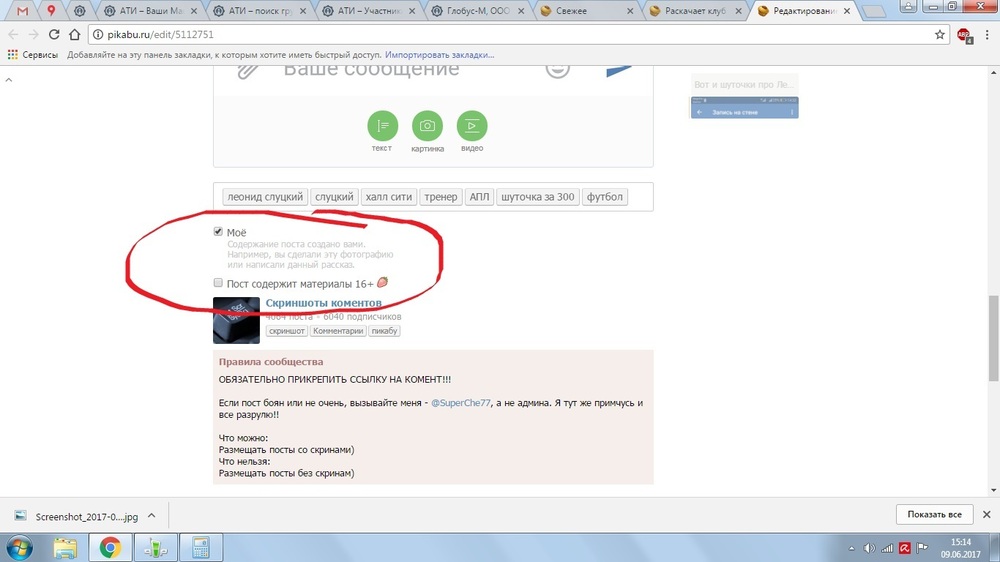Bookmark page with the star icon
The height and width of the screenshot is (562, 1000).
[x=940, y=34]
